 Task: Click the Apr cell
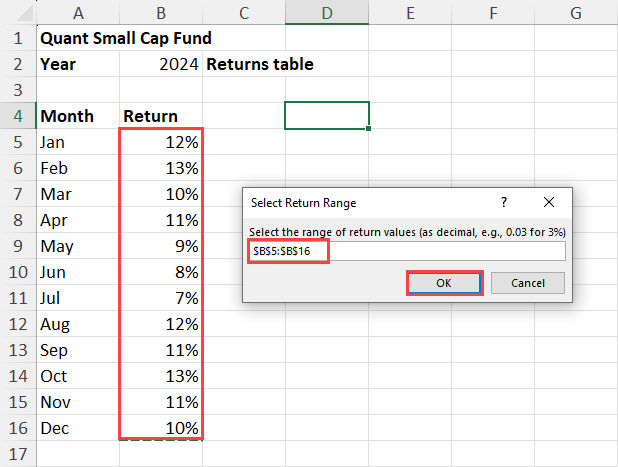78,220
